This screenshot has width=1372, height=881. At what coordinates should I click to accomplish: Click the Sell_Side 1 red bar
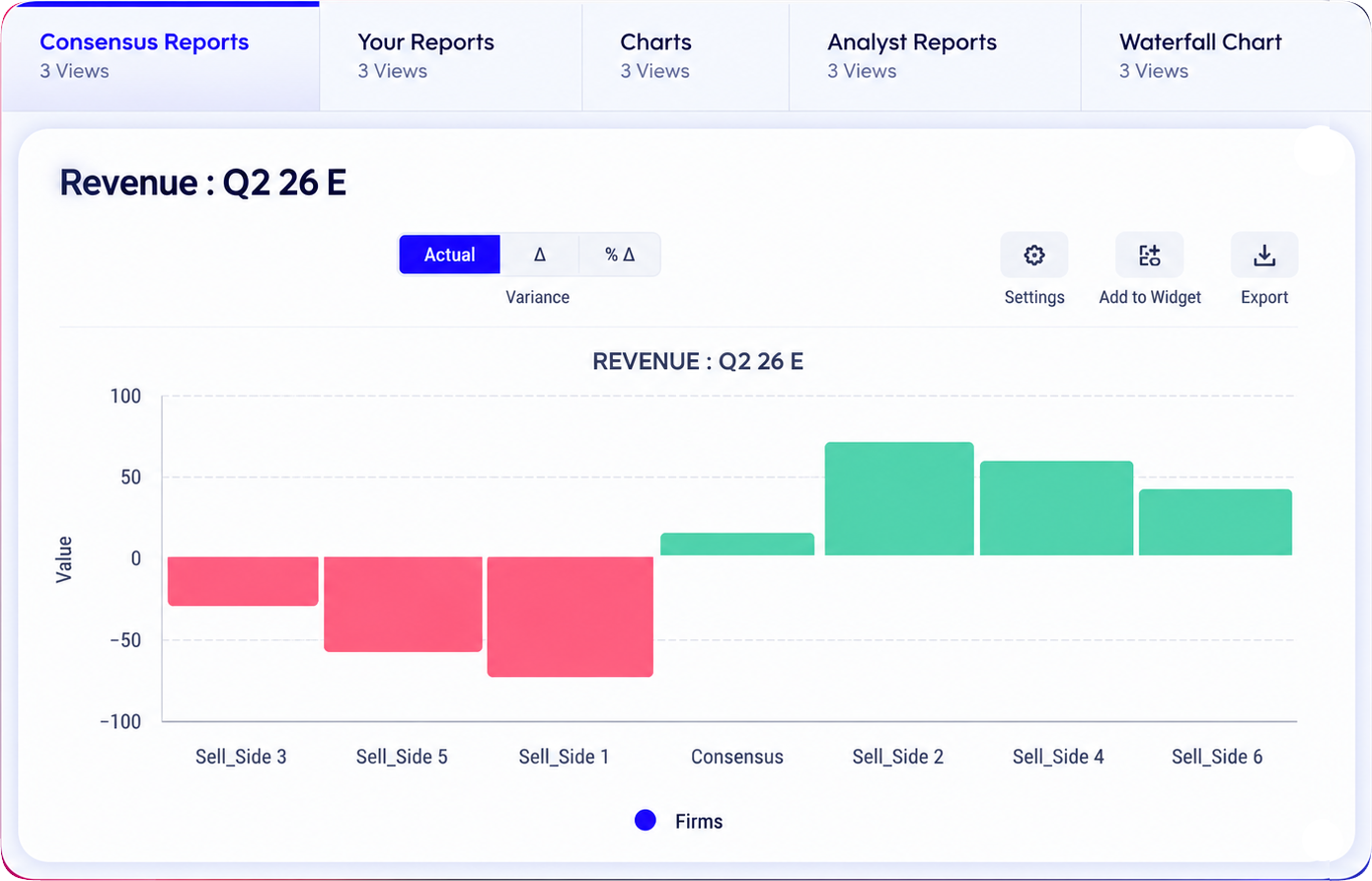(x=571, y=617)
